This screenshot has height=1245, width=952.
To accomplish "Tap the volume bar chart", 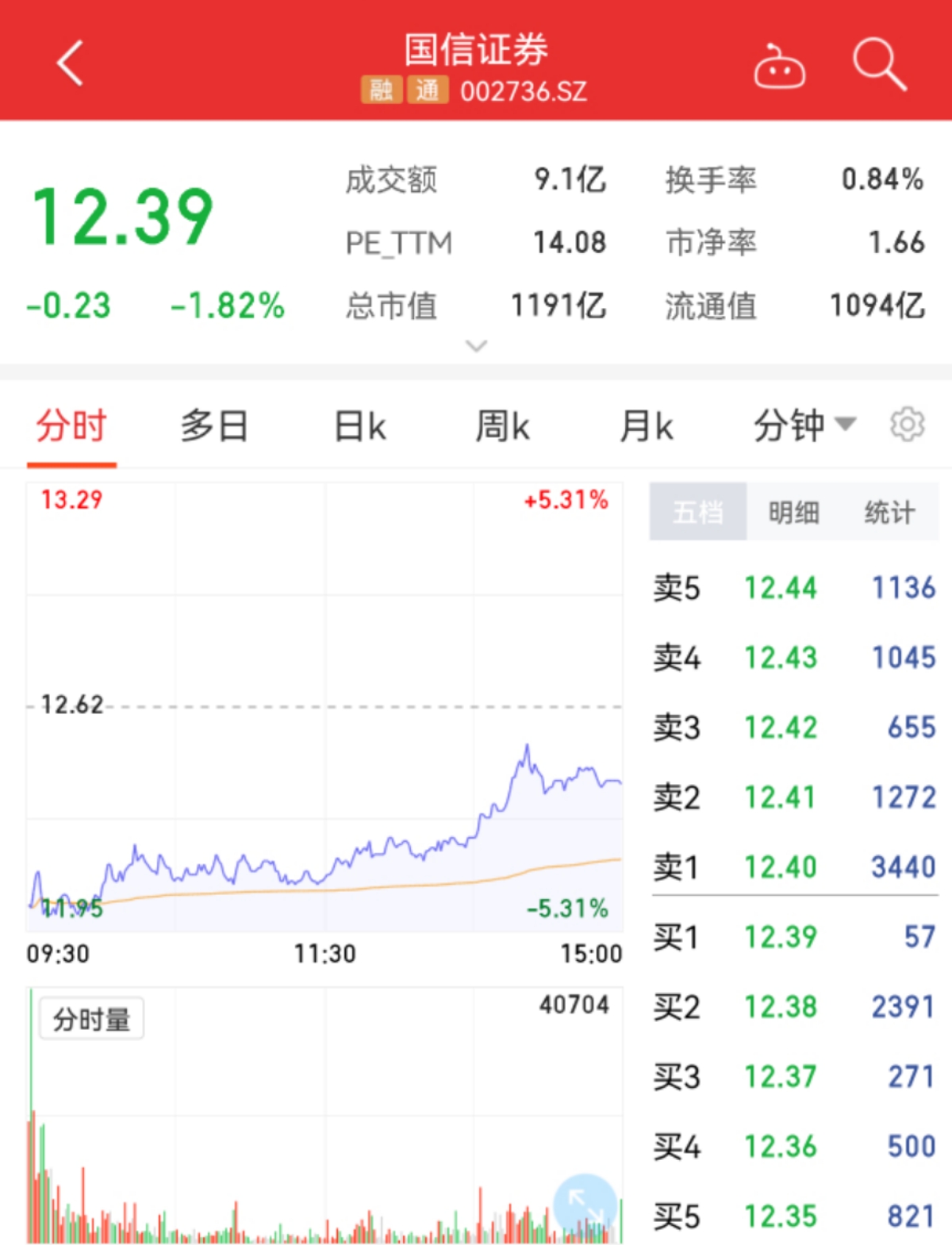I will pos(324,1115).
